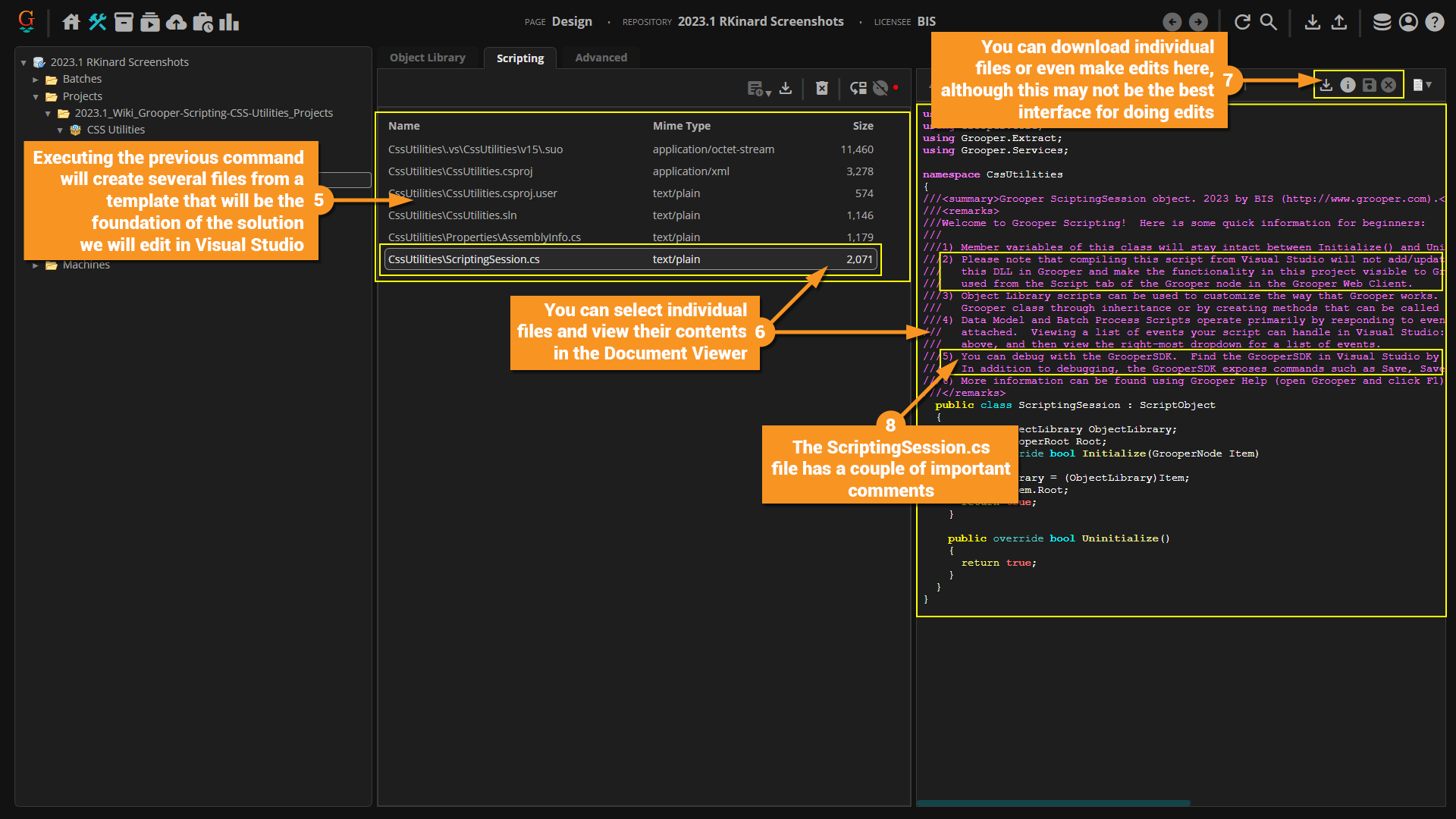Switch to the Advanced tab
Screen dimensions: 1456x819
tap(601, 58)
